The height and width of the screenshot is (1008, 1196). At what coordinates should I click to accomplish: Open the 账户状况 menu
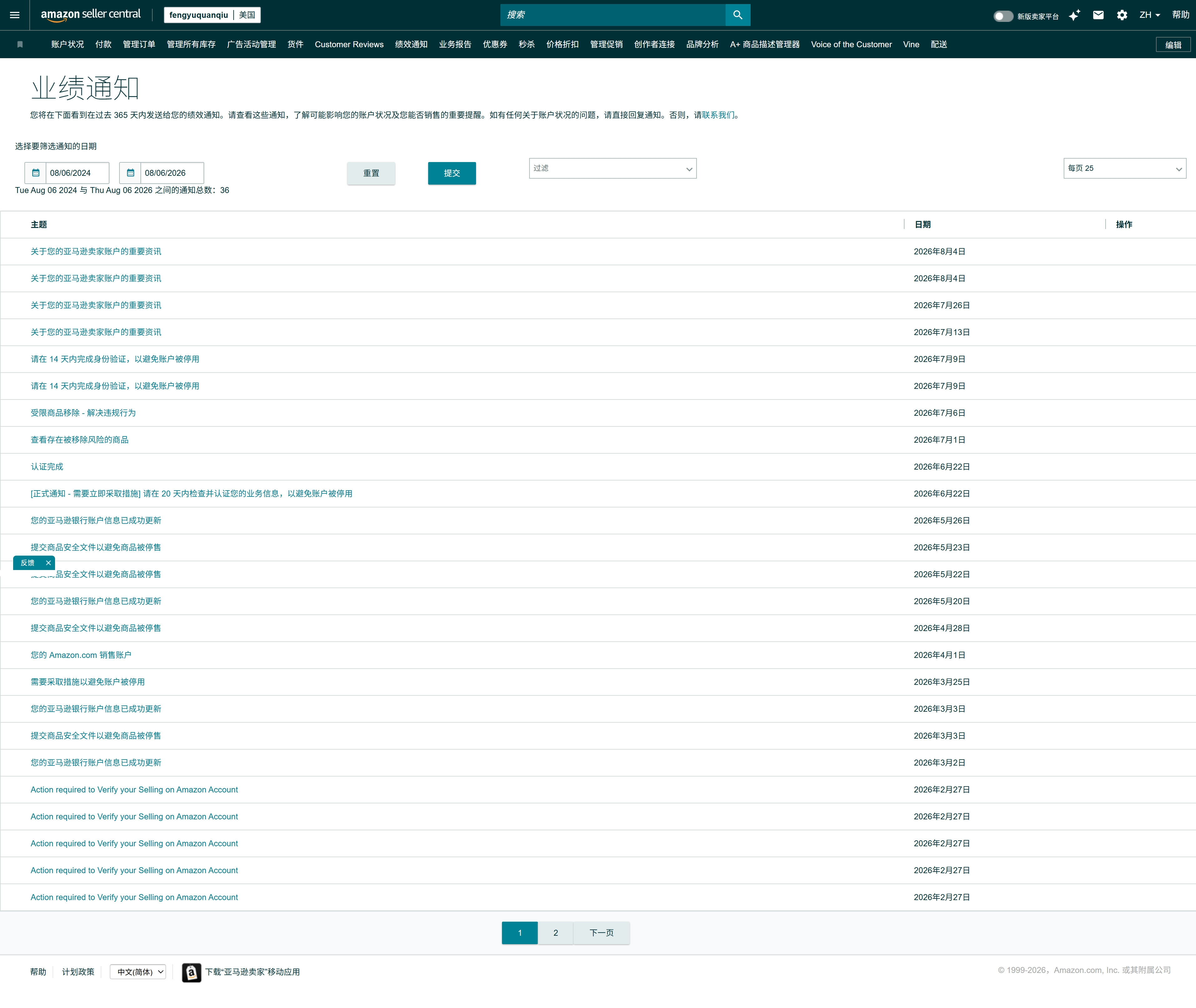(x=67, y=44)
